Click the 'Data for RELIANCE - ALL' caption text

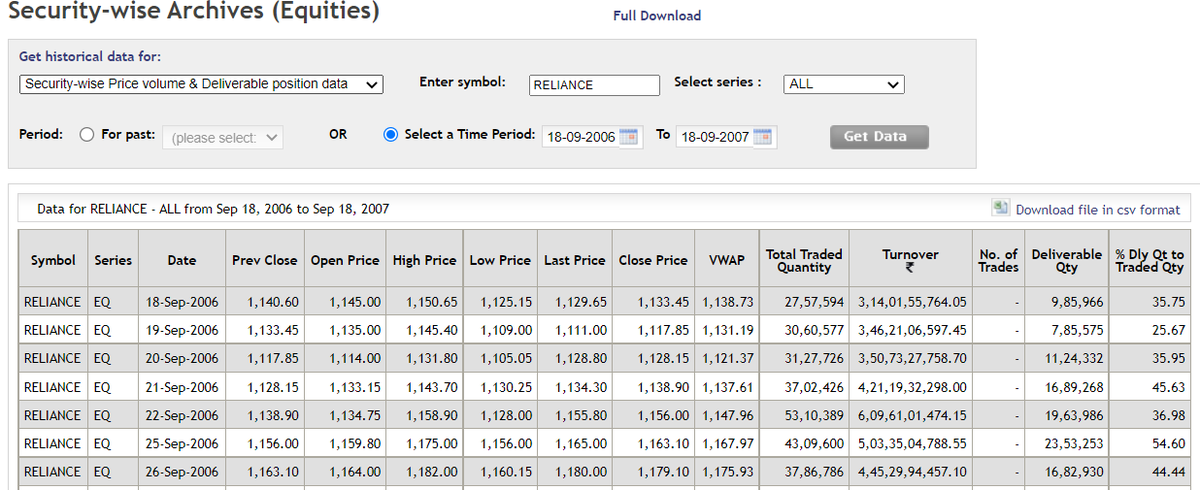point(213,210)
